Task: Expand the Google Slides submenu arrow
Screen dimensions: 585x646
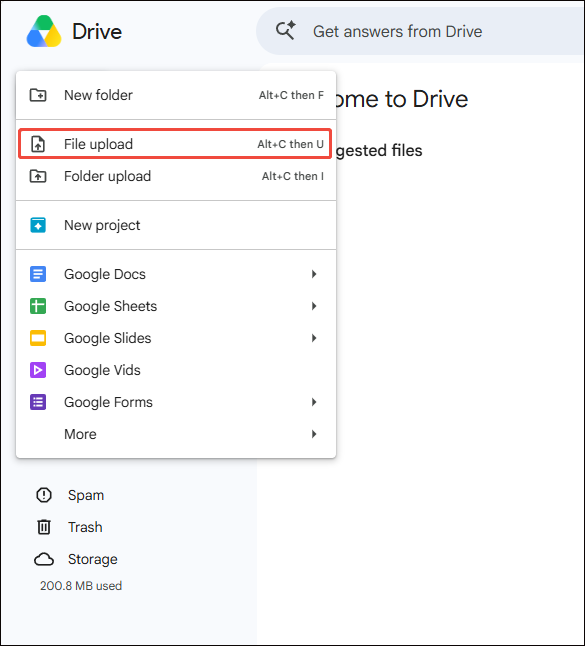Action: coord(314,338)
